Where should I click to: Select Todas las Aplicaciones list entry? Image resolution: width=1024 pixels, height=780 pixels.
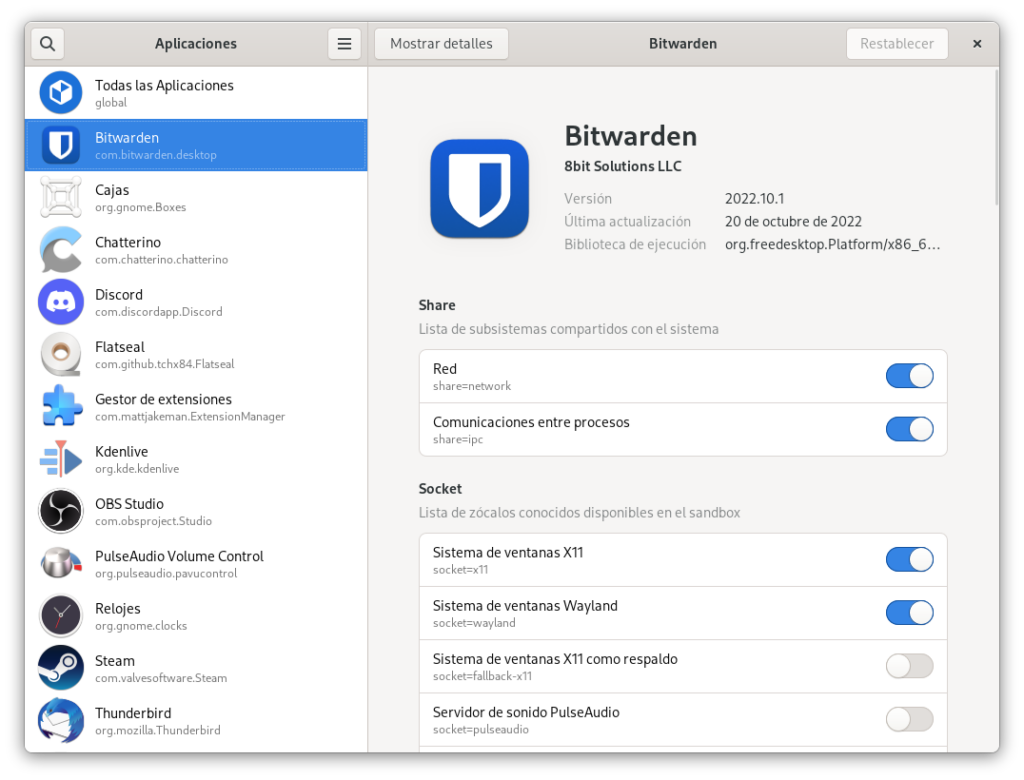pyautogui.click(x=196, y=93)
